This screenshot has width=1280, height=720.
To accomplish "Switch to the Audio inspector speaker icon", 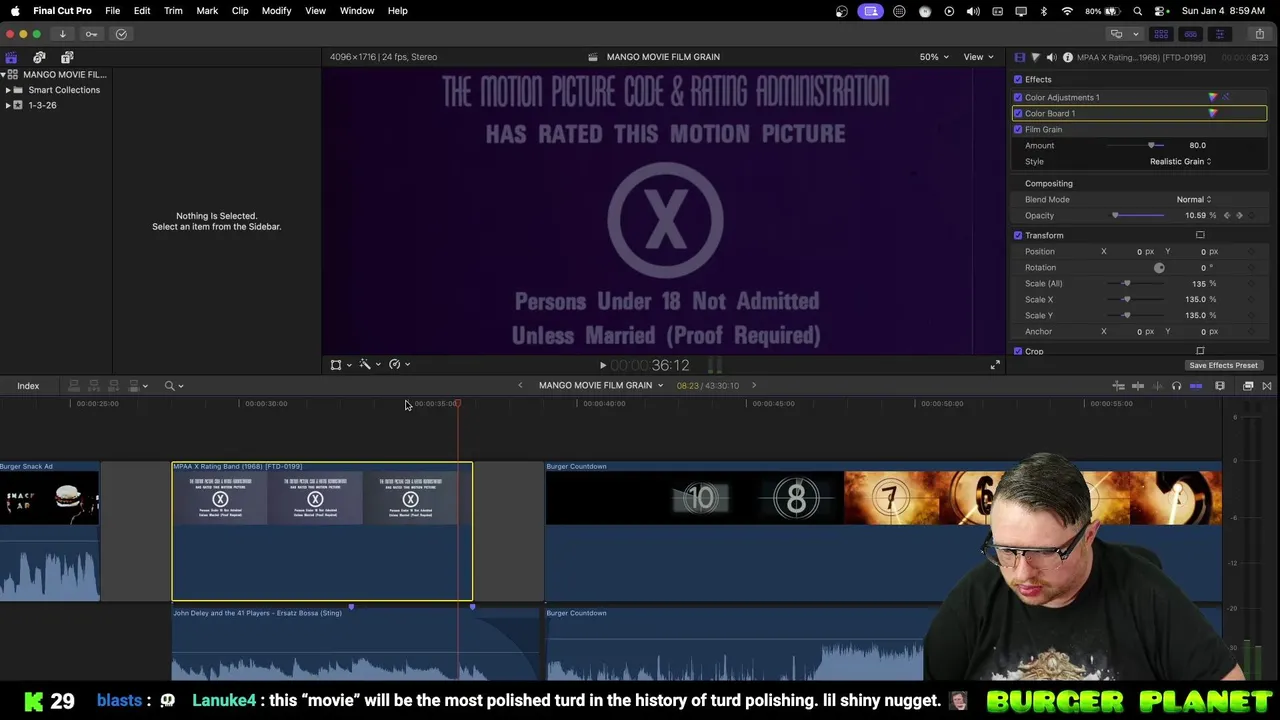I will [x=1051, y=57].
